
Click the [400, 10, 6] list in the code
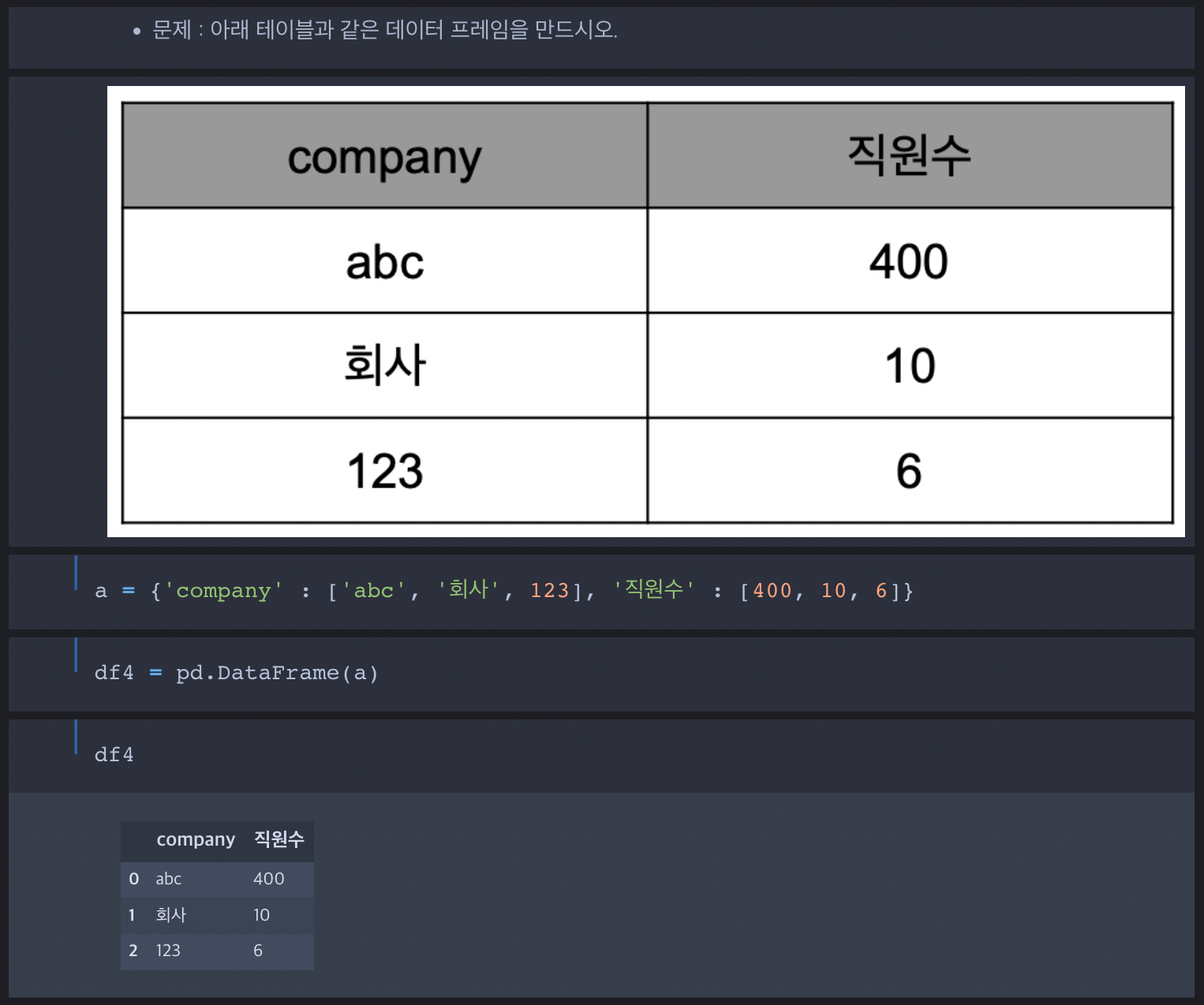click(x=820, y=591)
